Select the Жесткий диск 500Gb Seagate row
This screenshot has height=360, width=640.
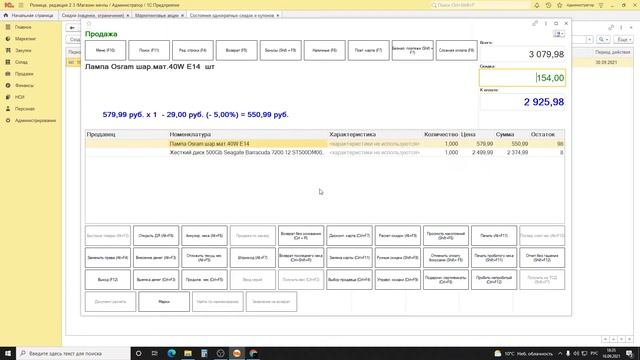[x=325, y=152]
